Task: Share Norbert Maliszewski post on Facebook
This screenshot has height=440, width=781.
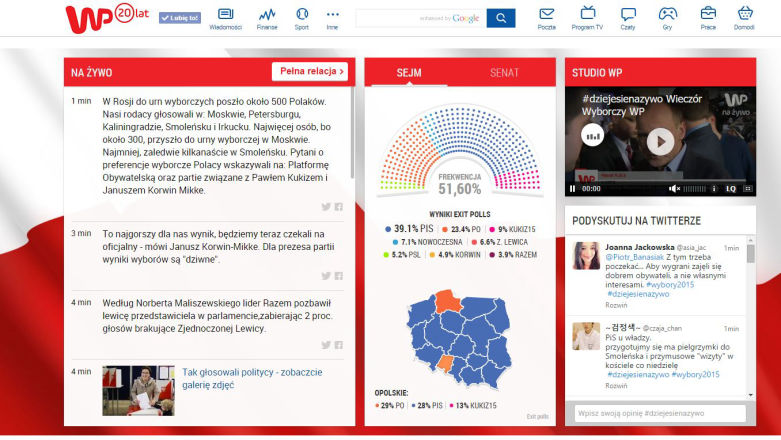Action: 339,345
